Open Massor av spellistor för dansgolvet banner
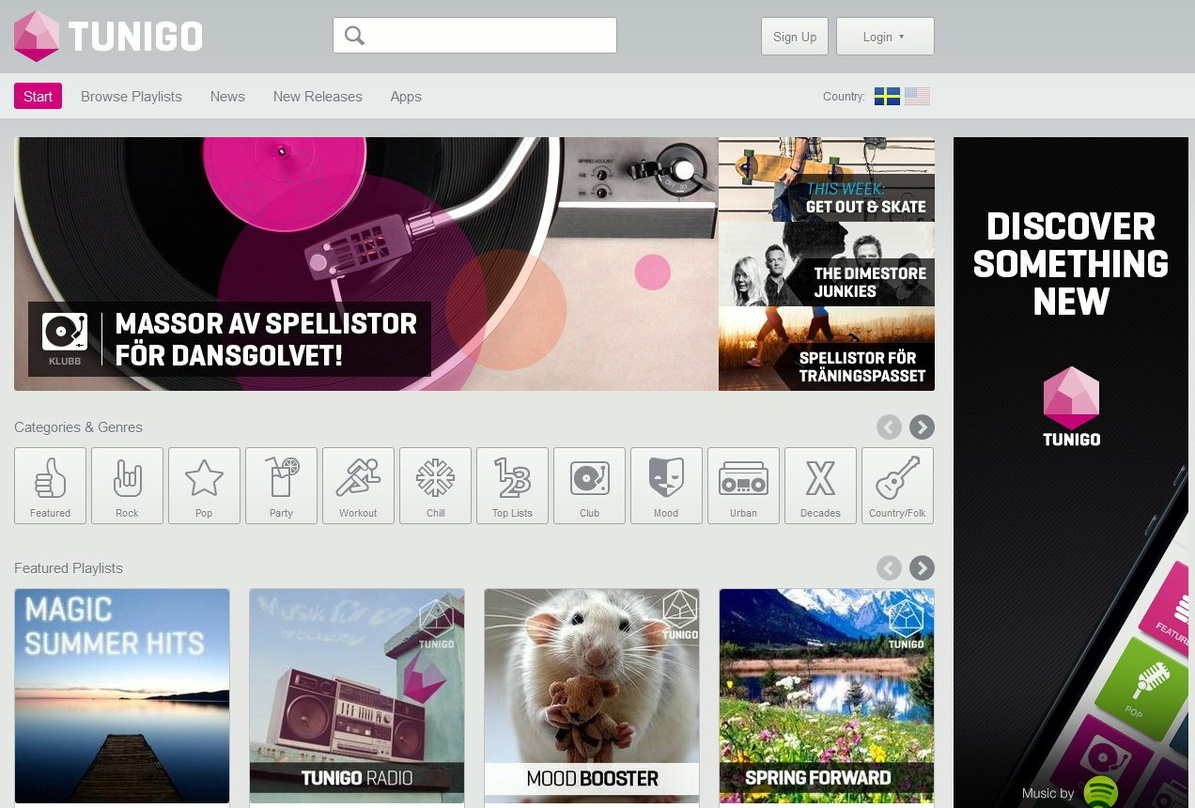Viewport: 1195px width, 808px height. pos(366,264)
